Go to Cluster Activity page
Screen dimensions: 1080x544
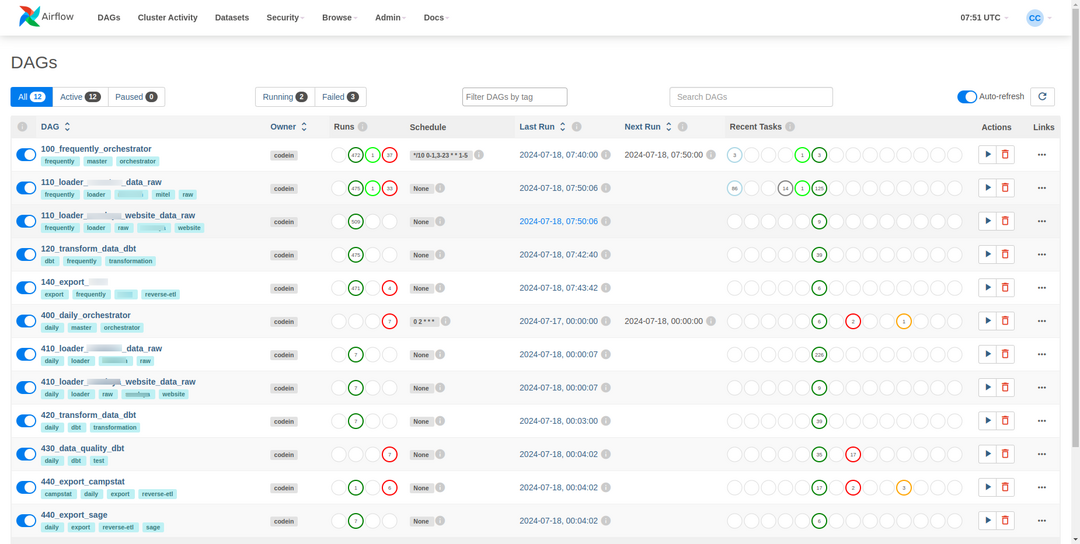coord(167,18)
